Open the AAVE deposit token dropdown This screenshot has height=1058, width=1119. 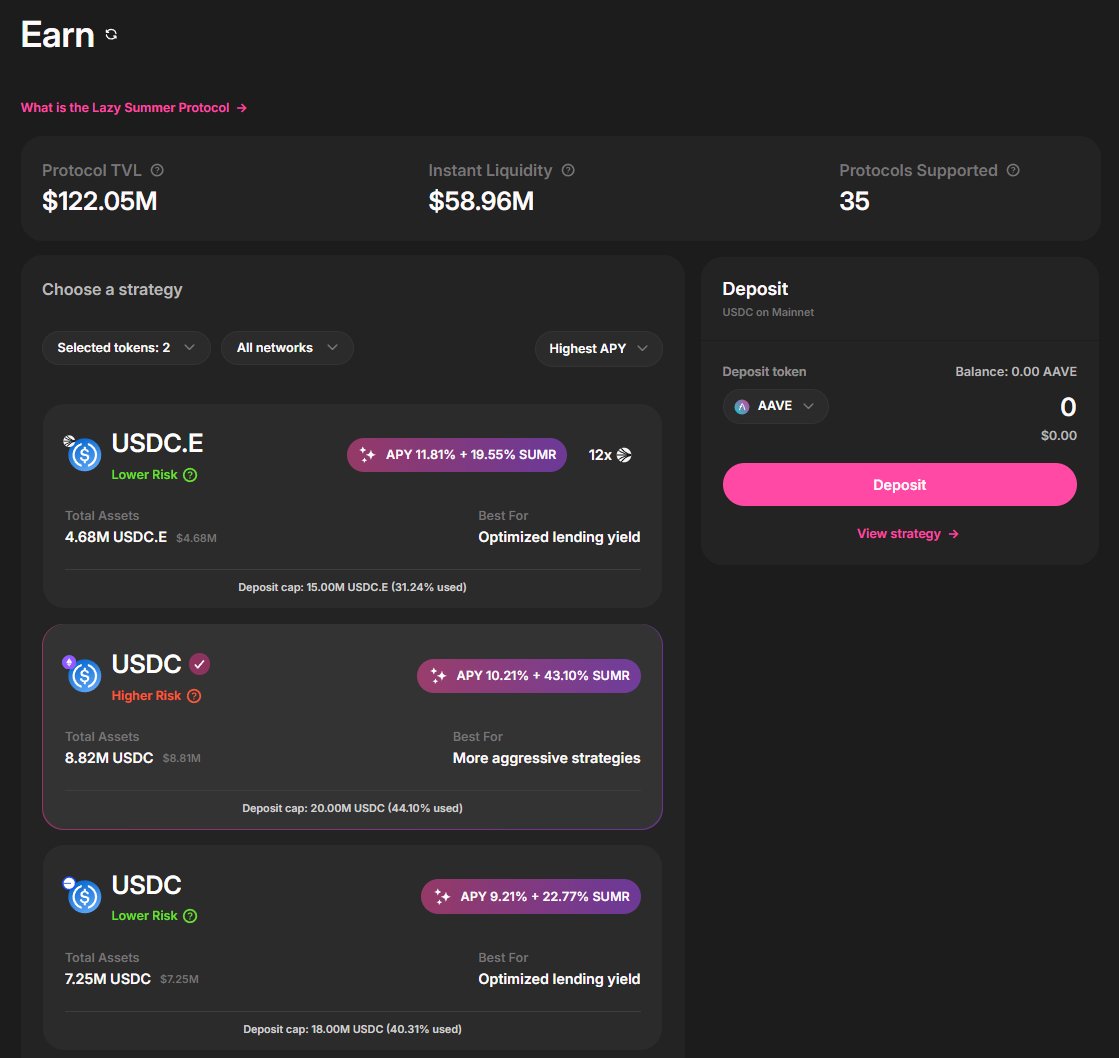pos(776,407)
